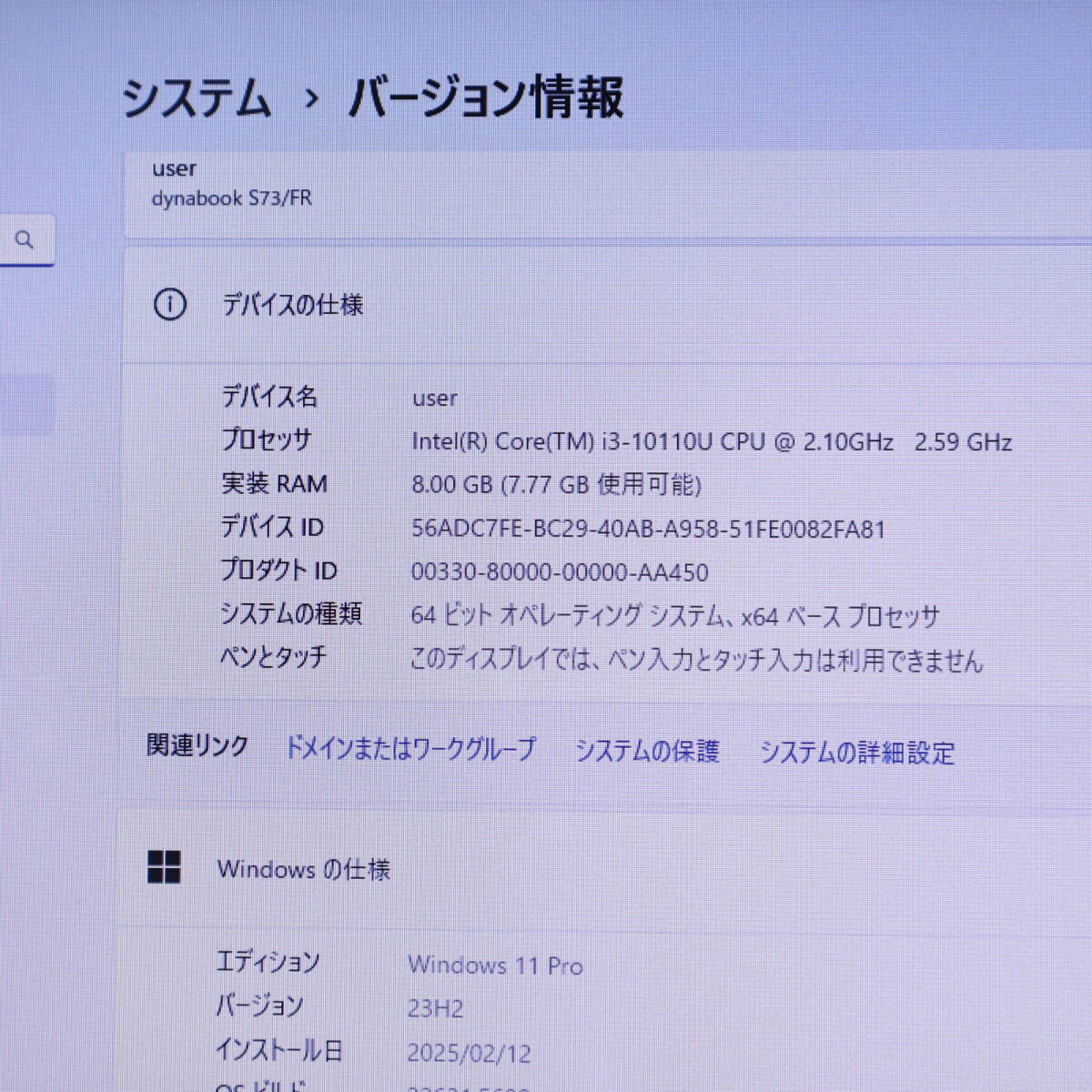The height and width of the screenshot is (1092, 1092).
Task: Click the search magnifier icon in sidebar
Action: [25, 239]
